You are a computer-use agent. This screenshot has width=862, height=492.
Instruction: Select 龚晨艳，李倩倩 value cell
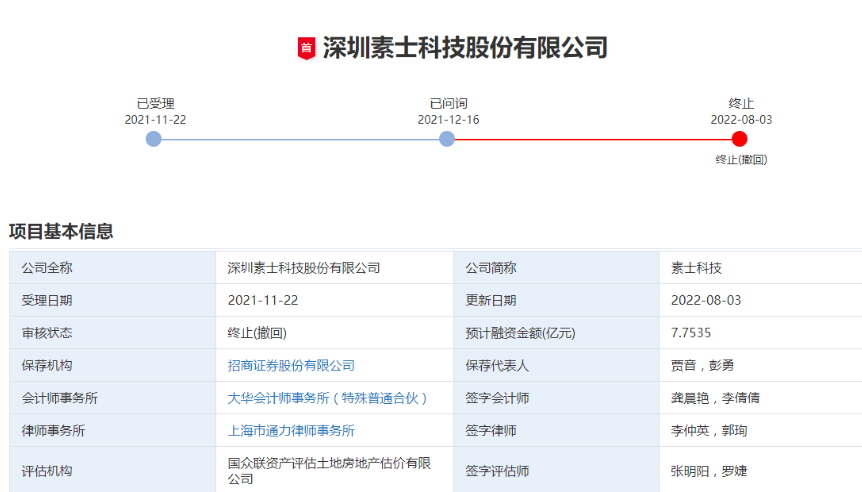pos(761,398)
